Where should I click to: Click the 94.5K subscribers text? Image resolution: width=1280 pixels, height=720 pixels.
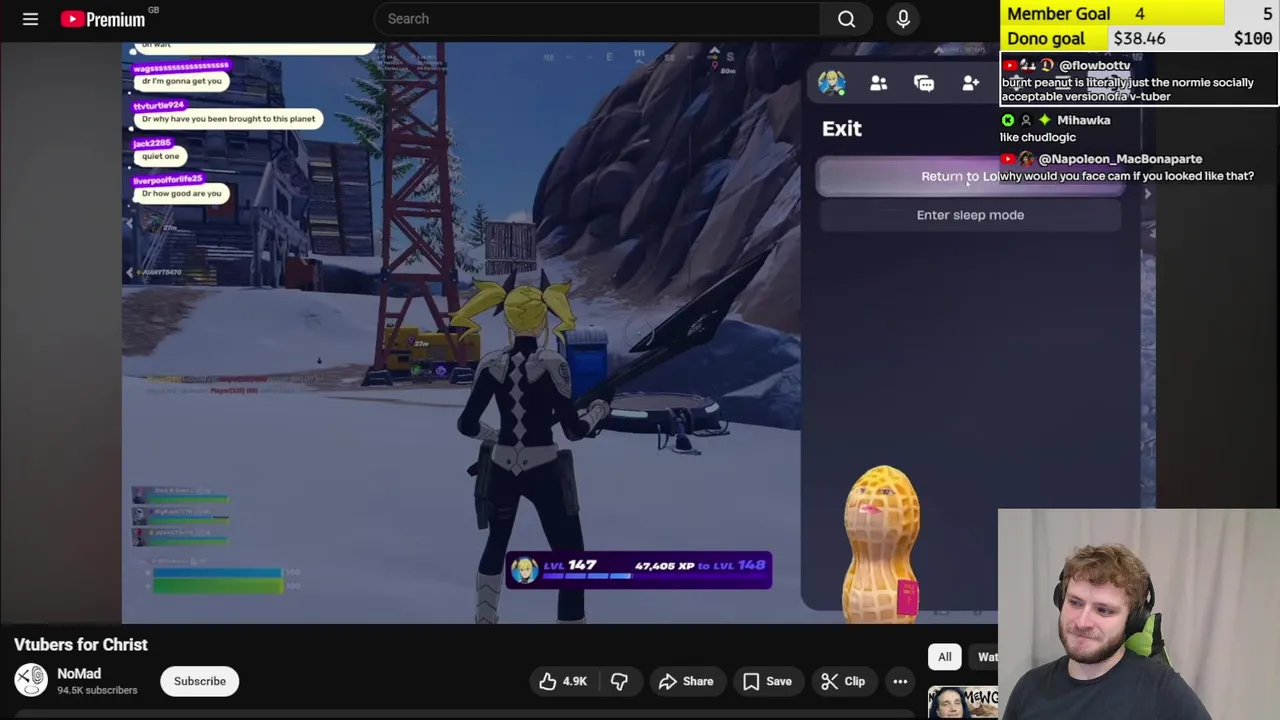(x=97, y=690)
